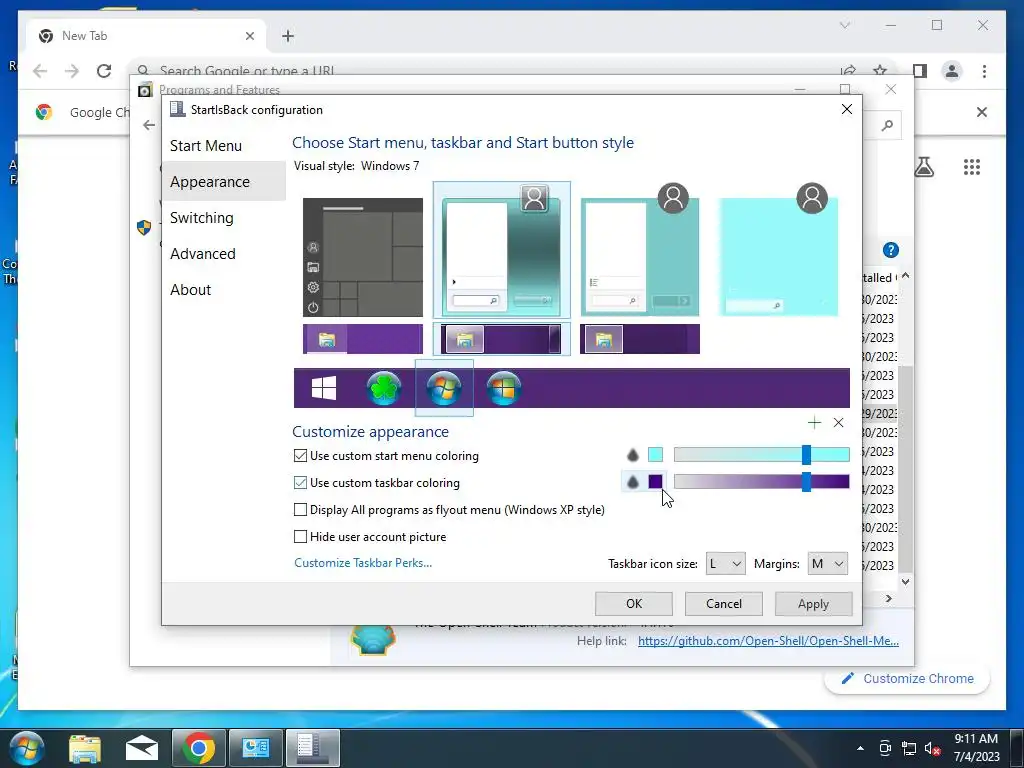
Task: Select the Windows 8 style start orb
Action: (x=504, y=388)
